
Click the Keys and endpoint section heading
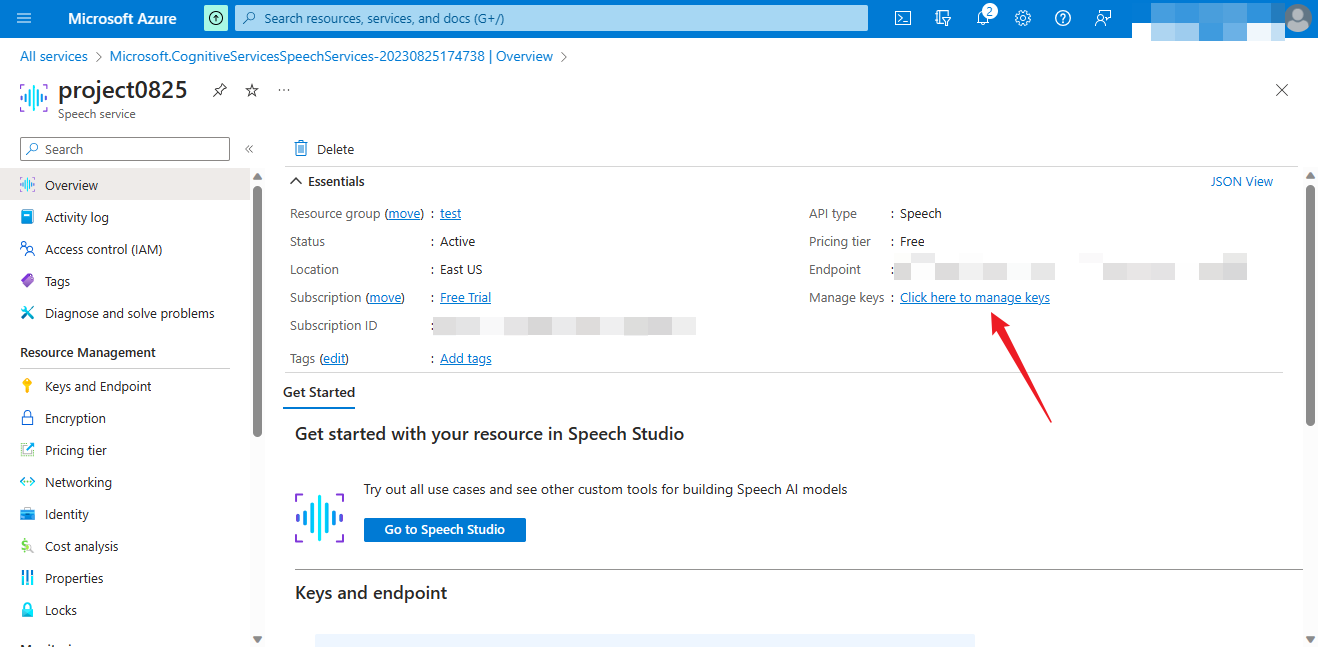(x=371, y=593)
